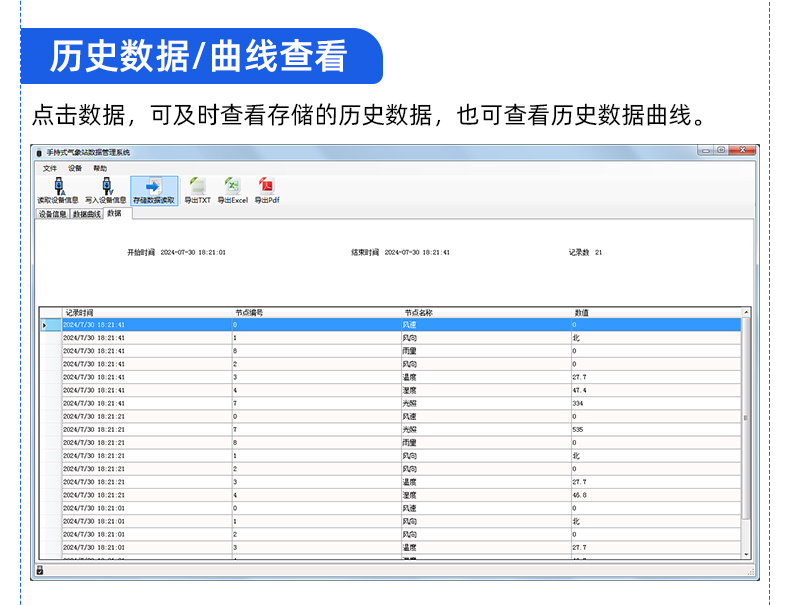Switch to the 设备信息 tab
790x605 pixels.
coord(52,214)
